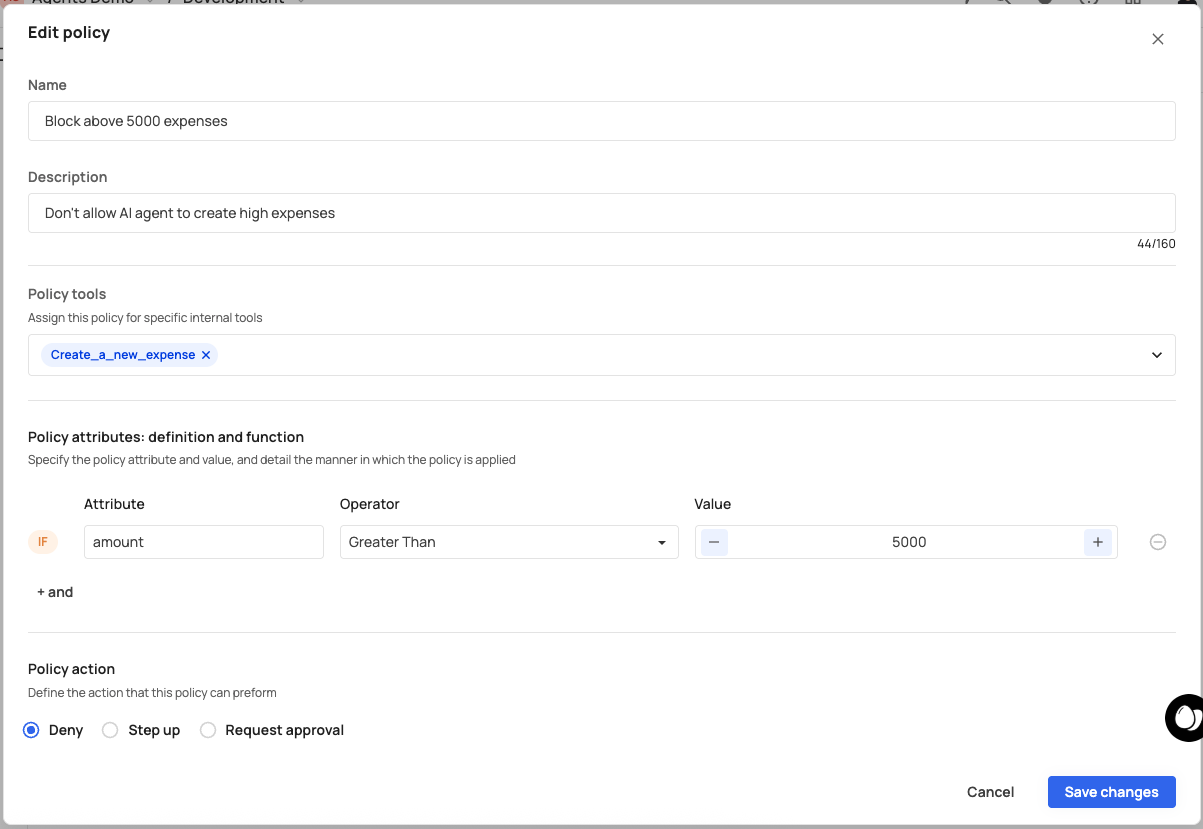Expand the Policy tools dropdown chevron

point(1156,355)
